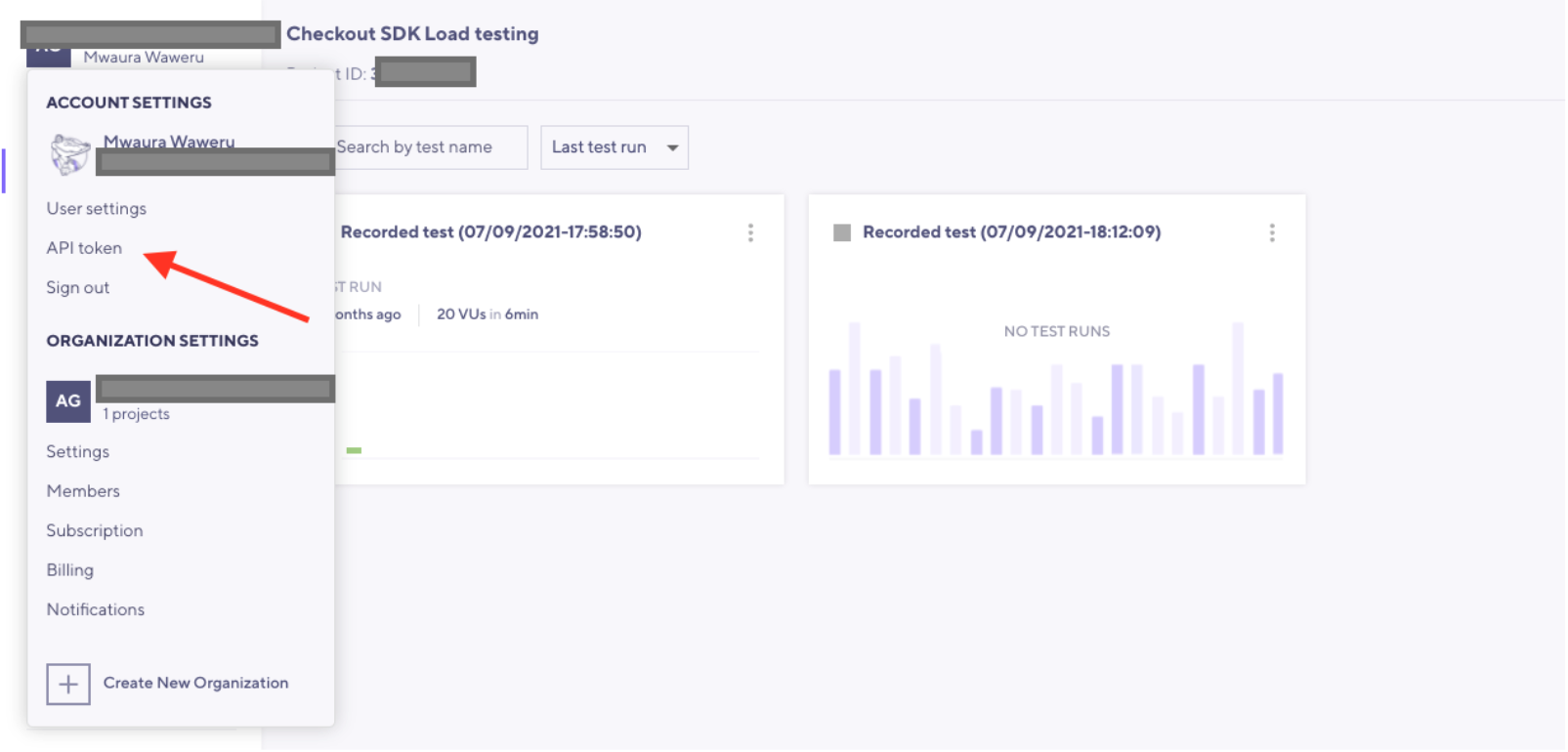Open the Billing page
The height and width of the screenshot is (752, 1568).
click(x=69, y=570)
